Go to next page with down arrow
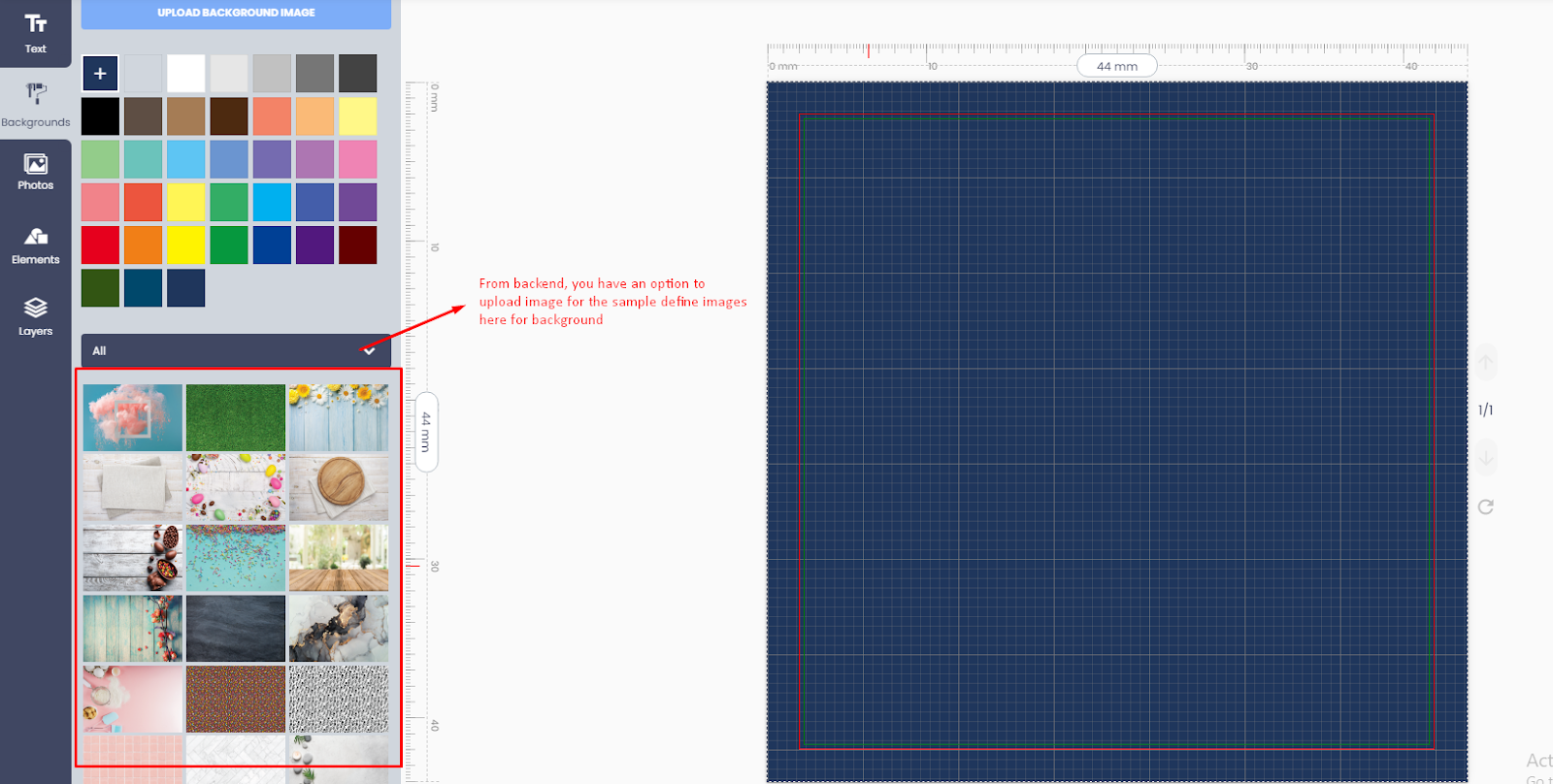This screenshot has height=784, width=1553. coord(1485,456)
